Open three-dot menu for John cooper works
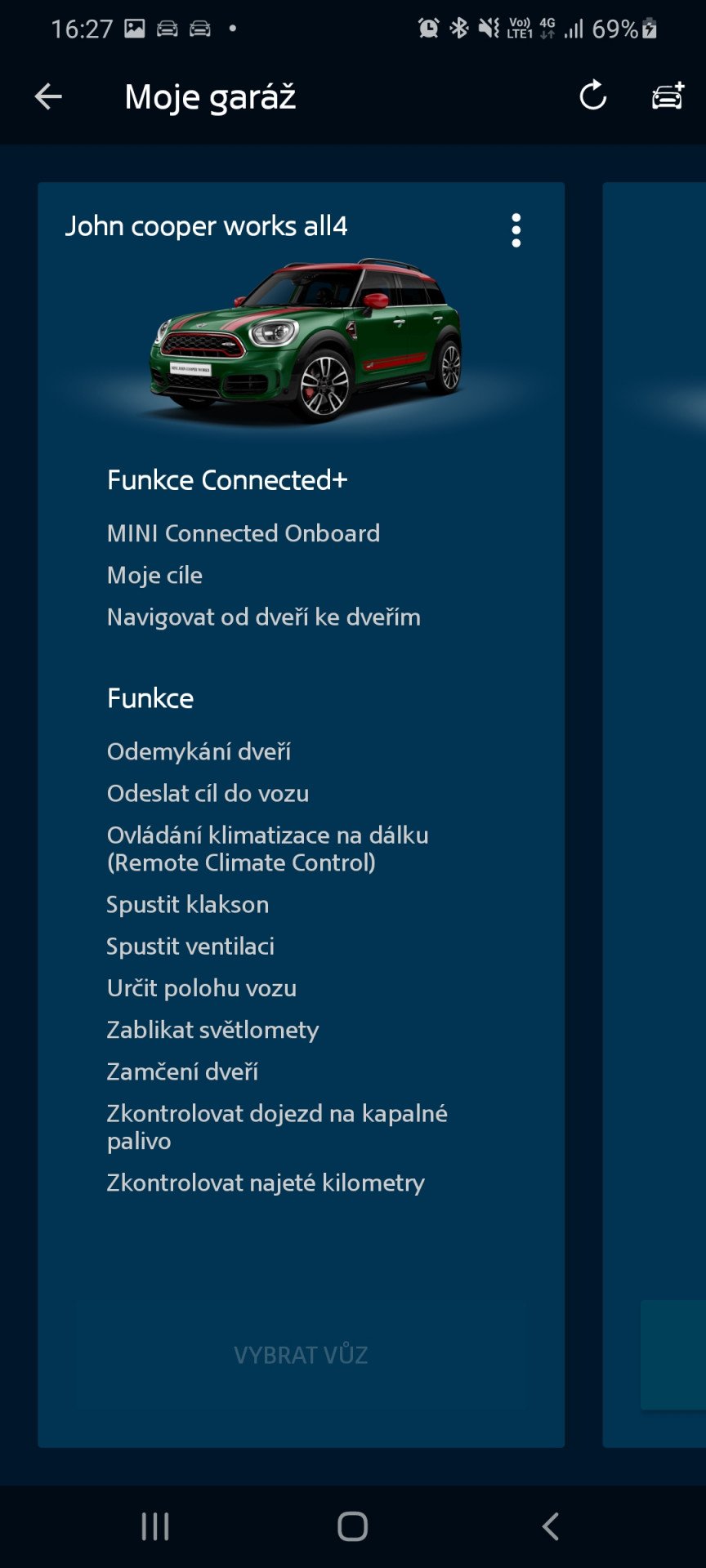The image size is (706, 1568). (x=516, y=230)
